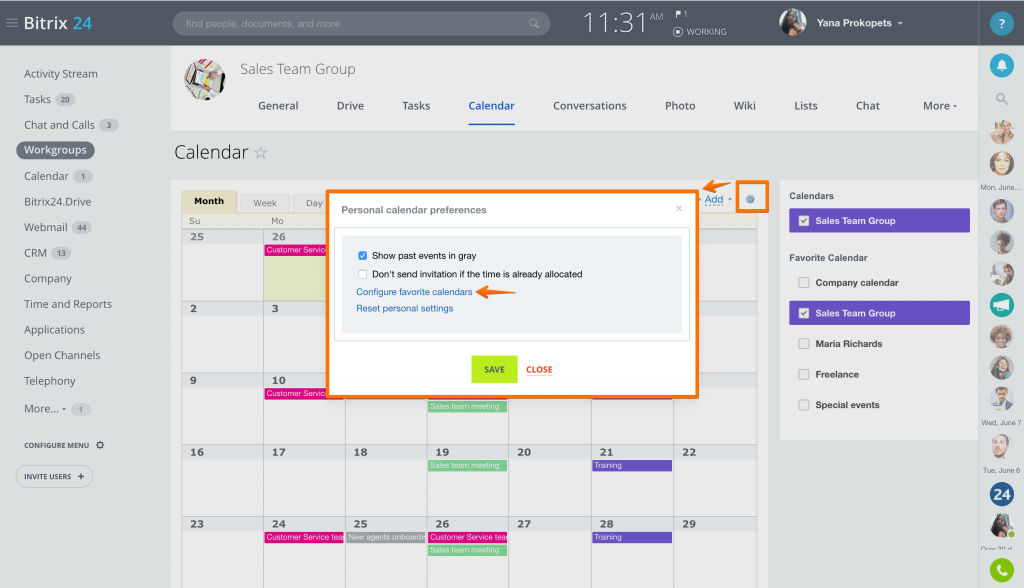1024x588 pixels.
Task: Favorite the Calendar page with star
Action: (261, 153)
